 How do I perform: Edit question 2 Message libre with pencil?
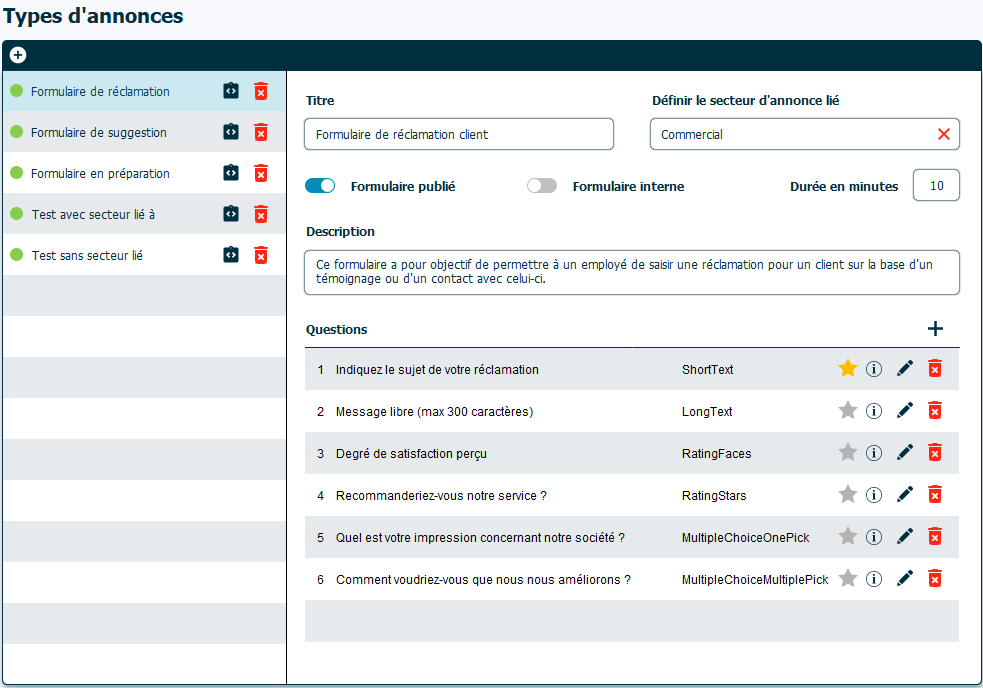[905, 411]
